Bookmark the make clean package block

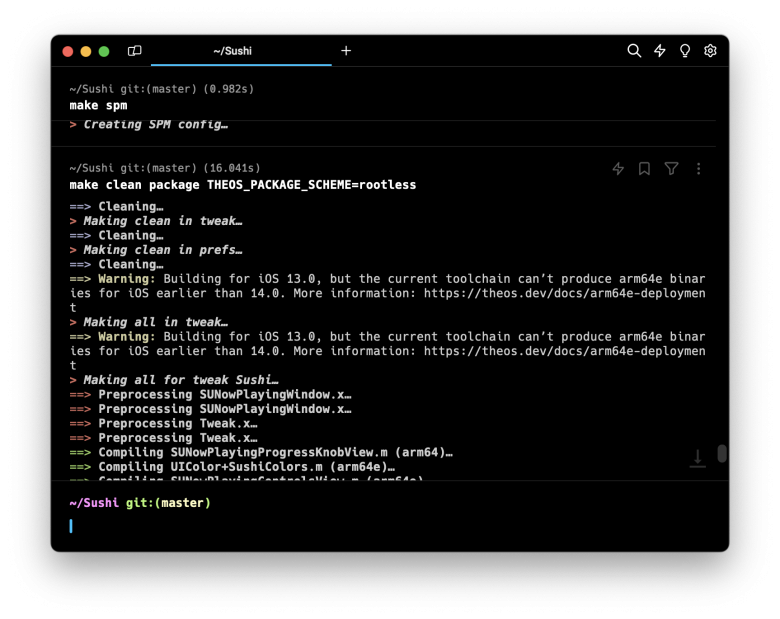click(x=644, y=169)
